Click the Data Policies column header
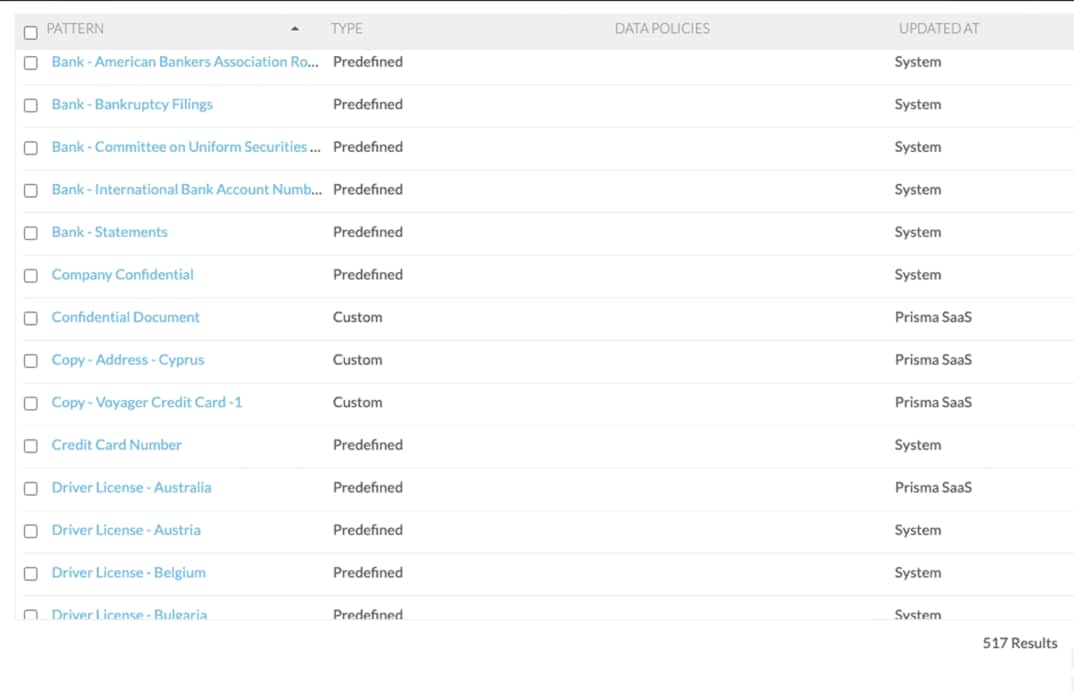Image resolution: width=1074 pixels, height=692 pixels. click(x=663, y=29)
